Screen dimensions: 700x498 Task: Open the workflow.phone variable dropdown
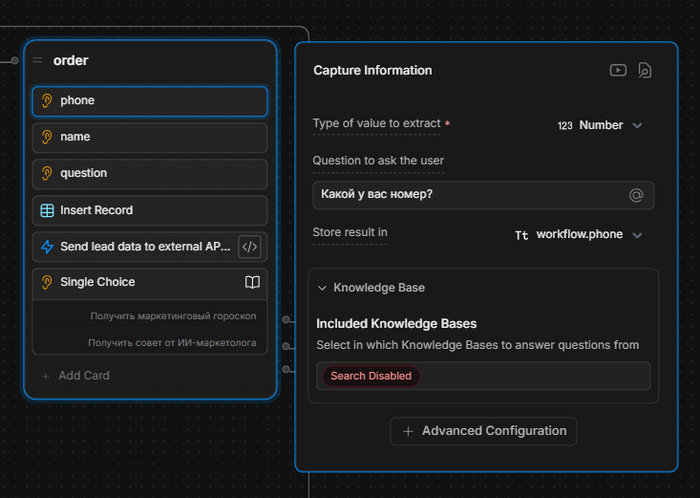tap(579, 234)
